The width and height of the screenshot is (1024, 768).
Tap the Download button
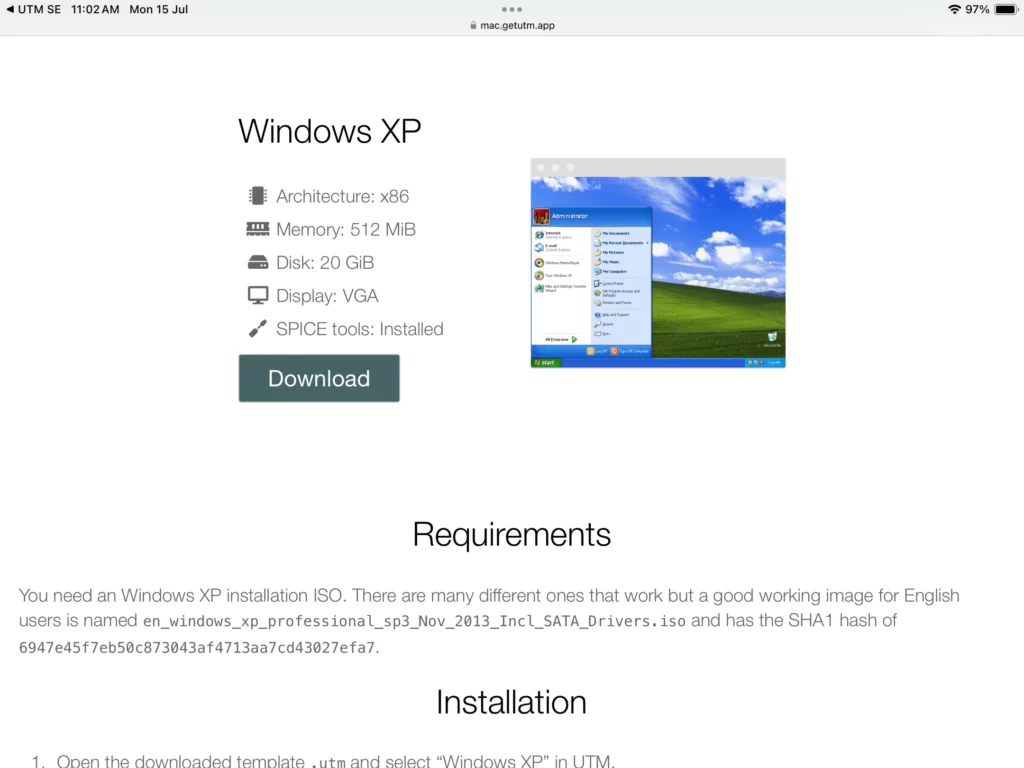coord(319,378)
